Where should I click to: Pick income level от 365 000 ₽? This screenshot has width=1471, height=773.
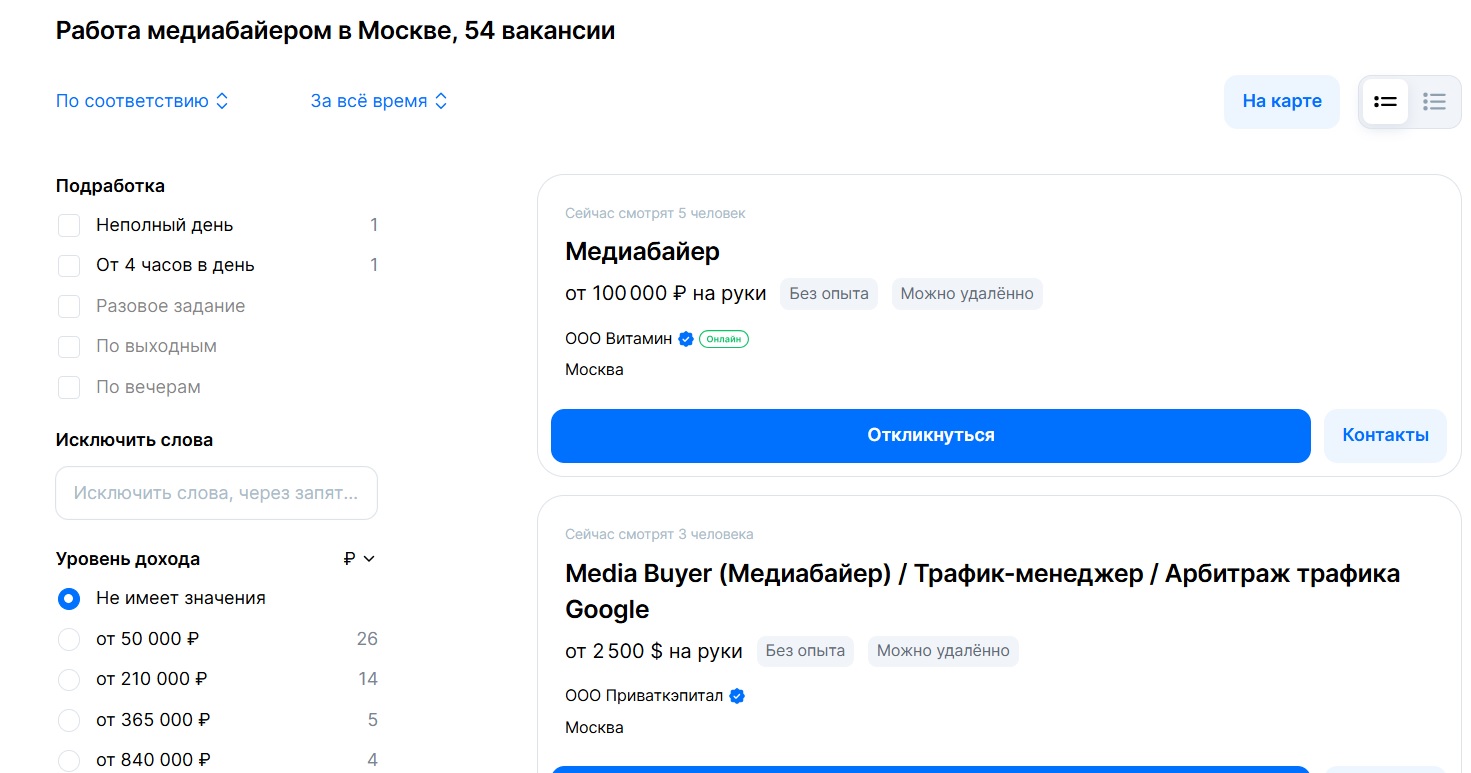pos(69,720)
